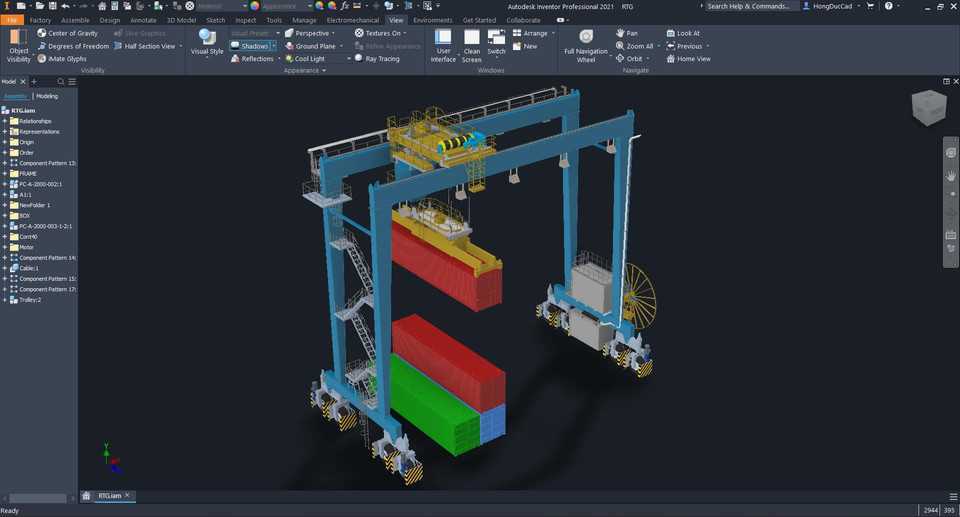This screenshot has height=517, width=960.
Task: Click the Home icon in quick access toolbar
Action: (102, 6)
